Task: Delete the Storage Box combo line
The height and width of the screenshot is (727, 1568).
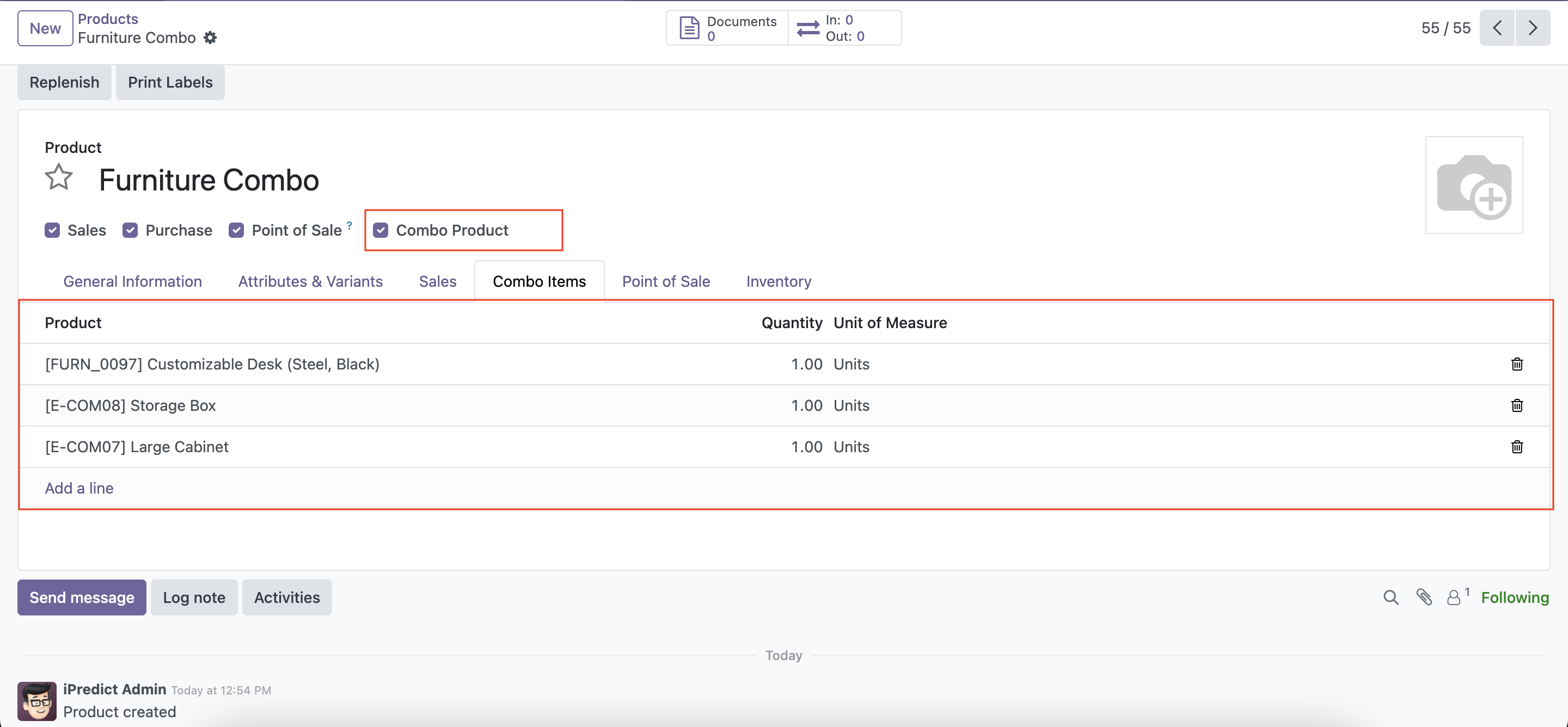Action: point(1516,405)
